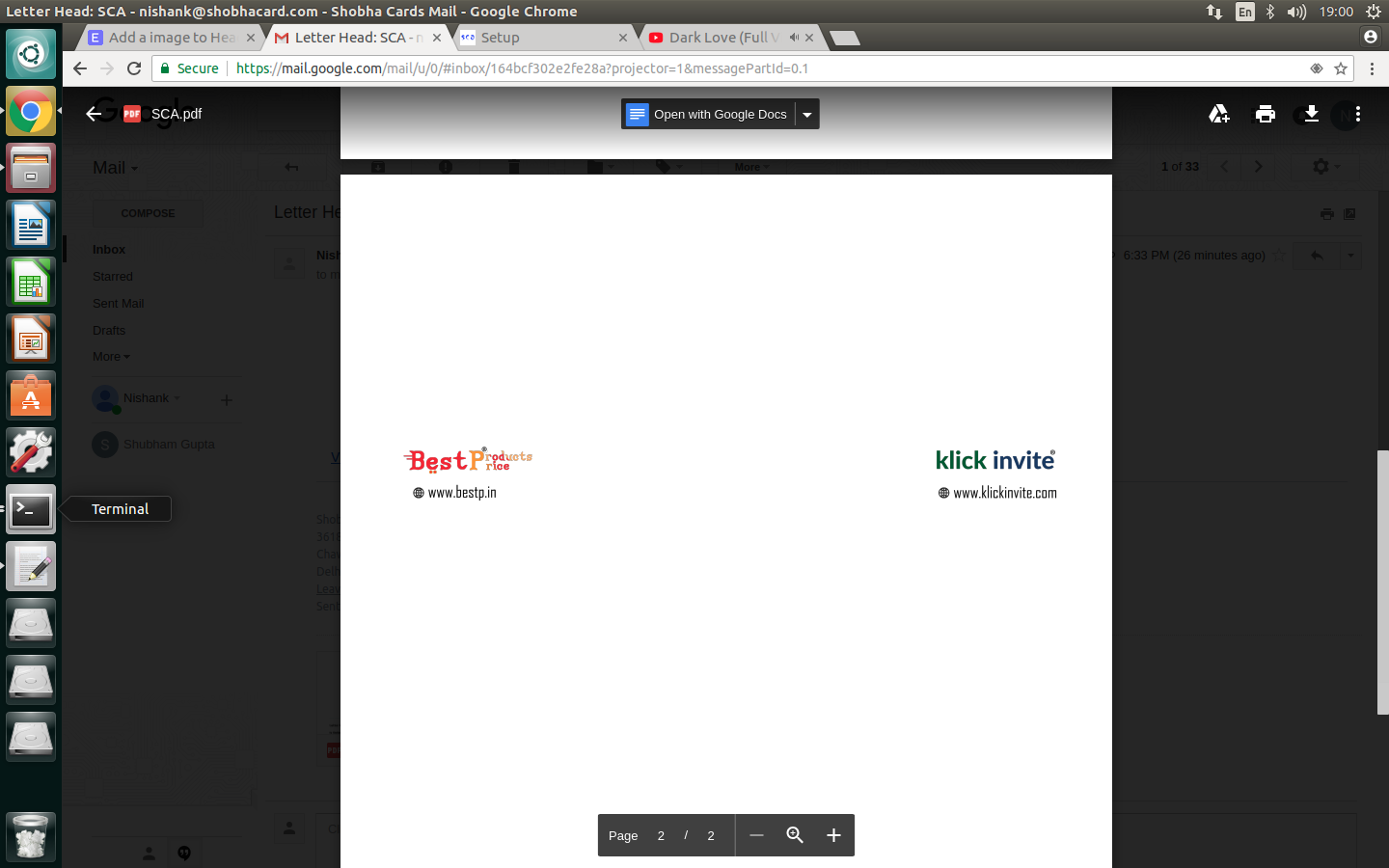Zoom in the PDF page
Viewport: 1389px width, 868px height.
[833, 835]
